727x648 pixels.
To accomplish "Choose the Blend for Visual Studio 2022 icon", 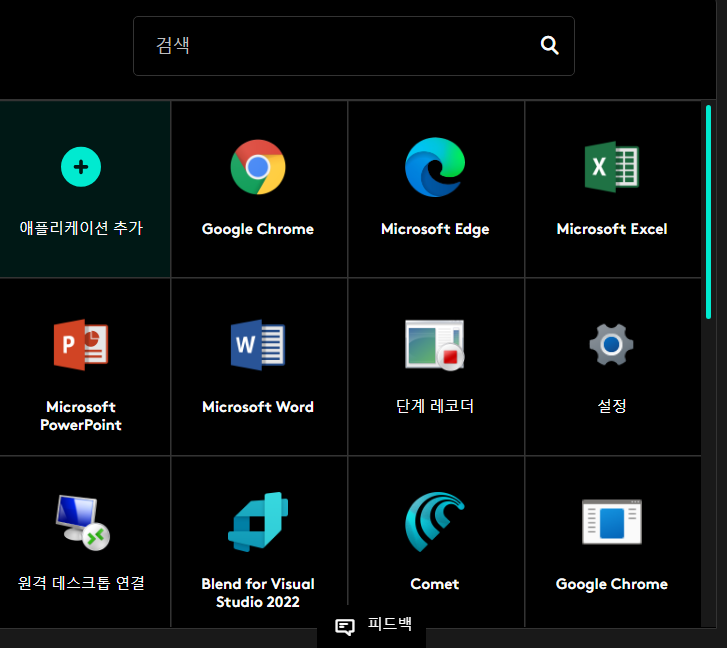I will [x=258, y=522].
